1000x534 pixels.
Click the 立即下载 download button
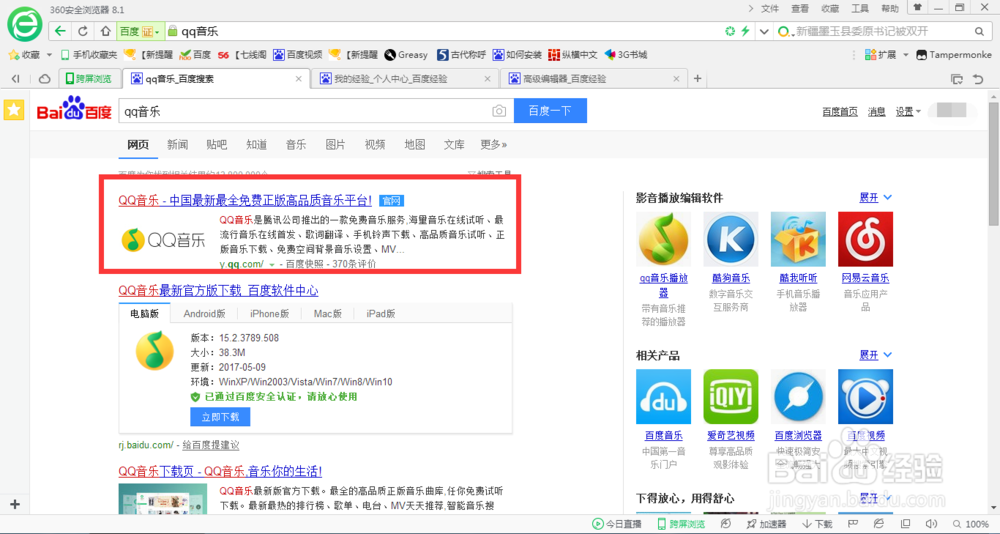(220, 417)
